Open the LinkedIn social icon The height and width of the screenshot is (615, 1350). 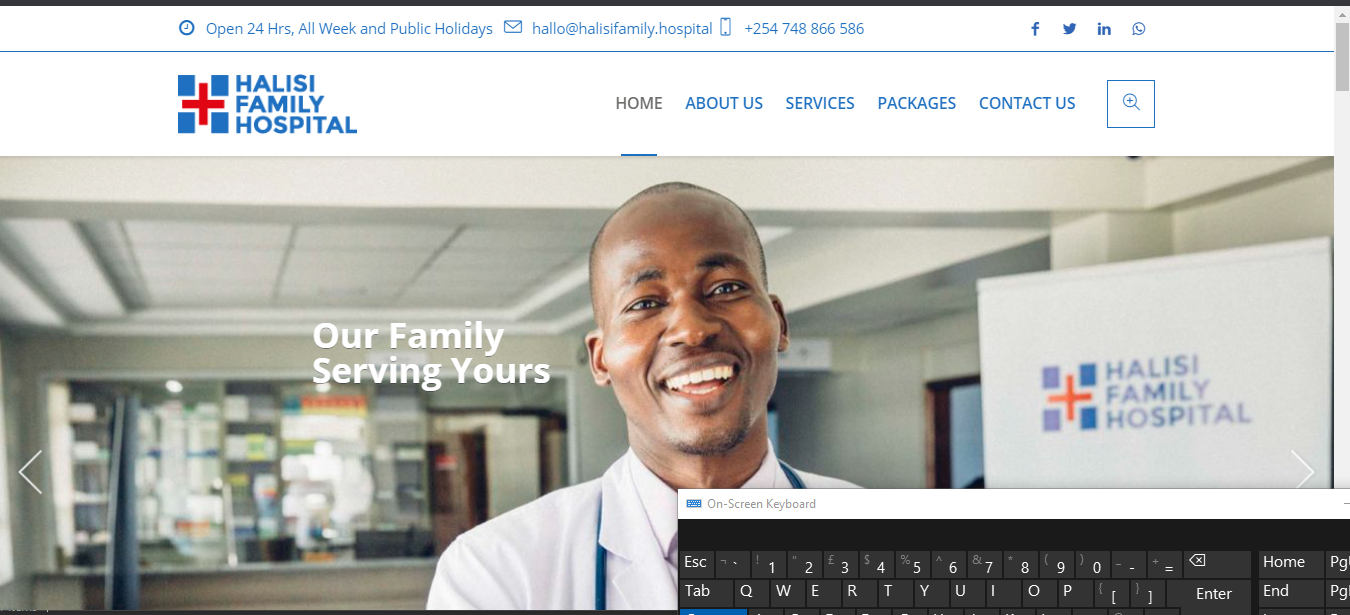(x=1104, y=29)
